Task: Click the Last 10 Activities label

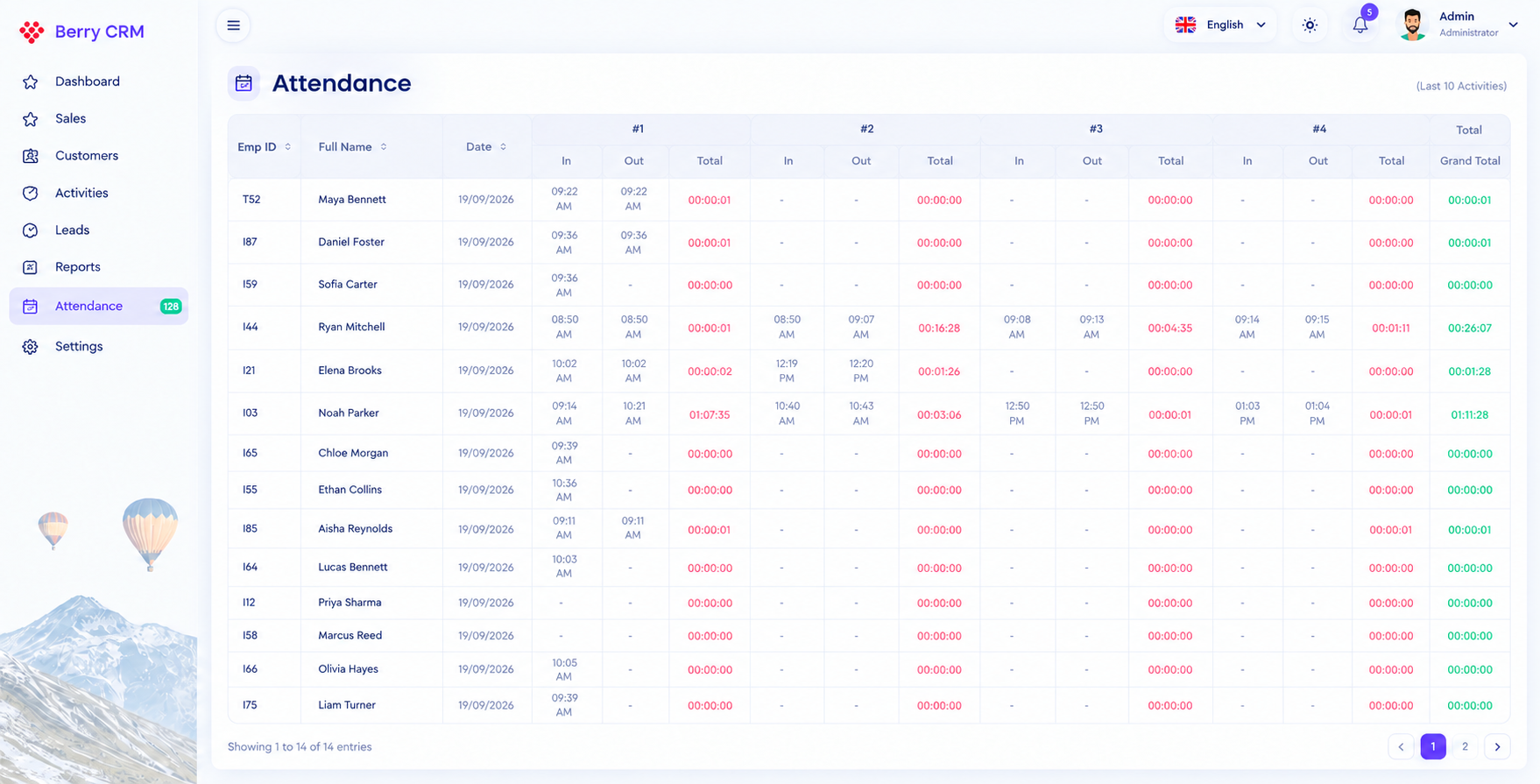Action: point(1461,86)
